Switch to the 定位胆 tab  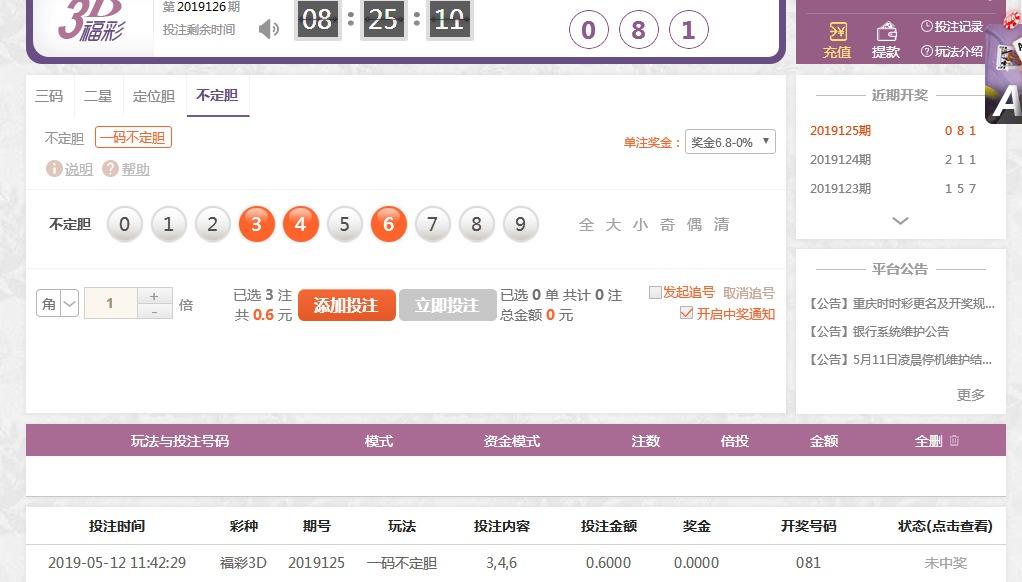154,96
